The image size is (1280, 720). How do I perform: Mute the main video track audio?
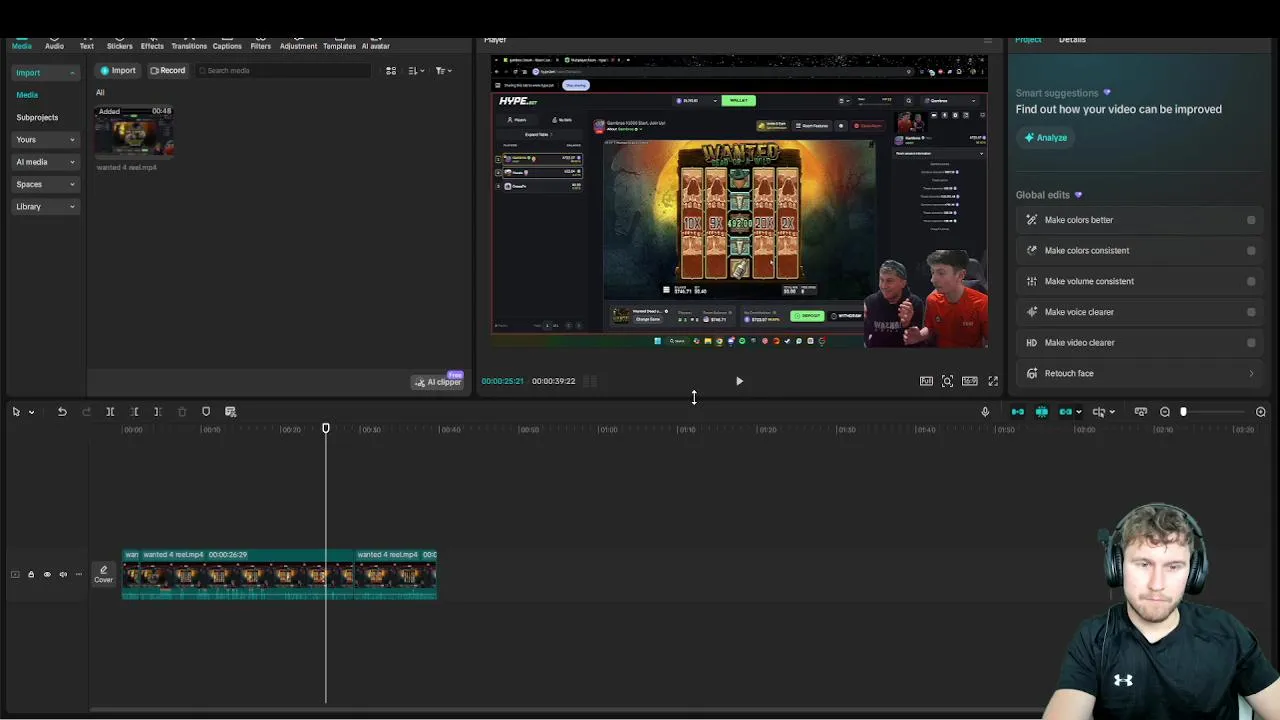tap(63, 575)
